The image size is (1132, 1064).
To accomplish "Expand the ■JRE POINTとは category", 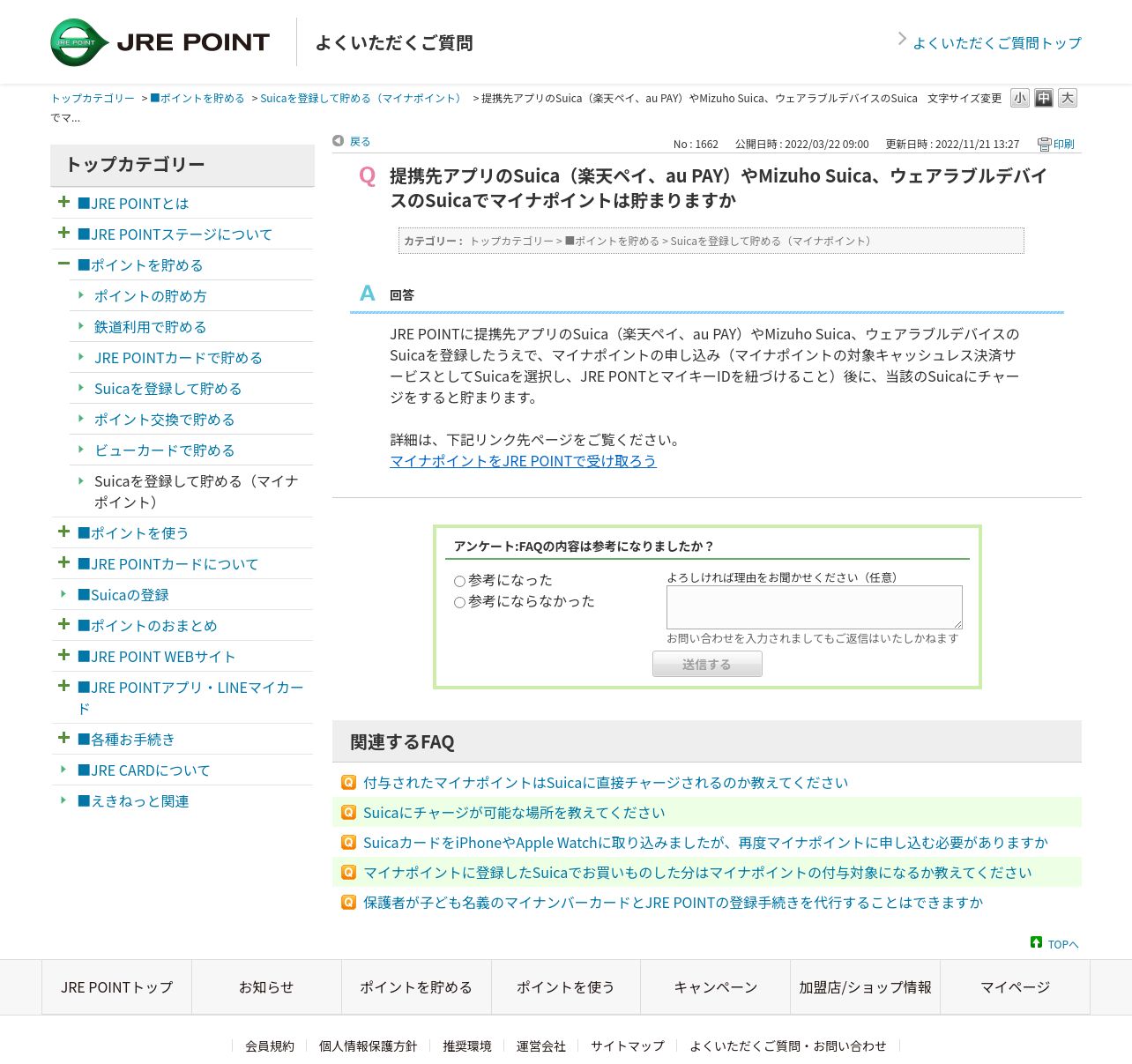I will 63,202.
